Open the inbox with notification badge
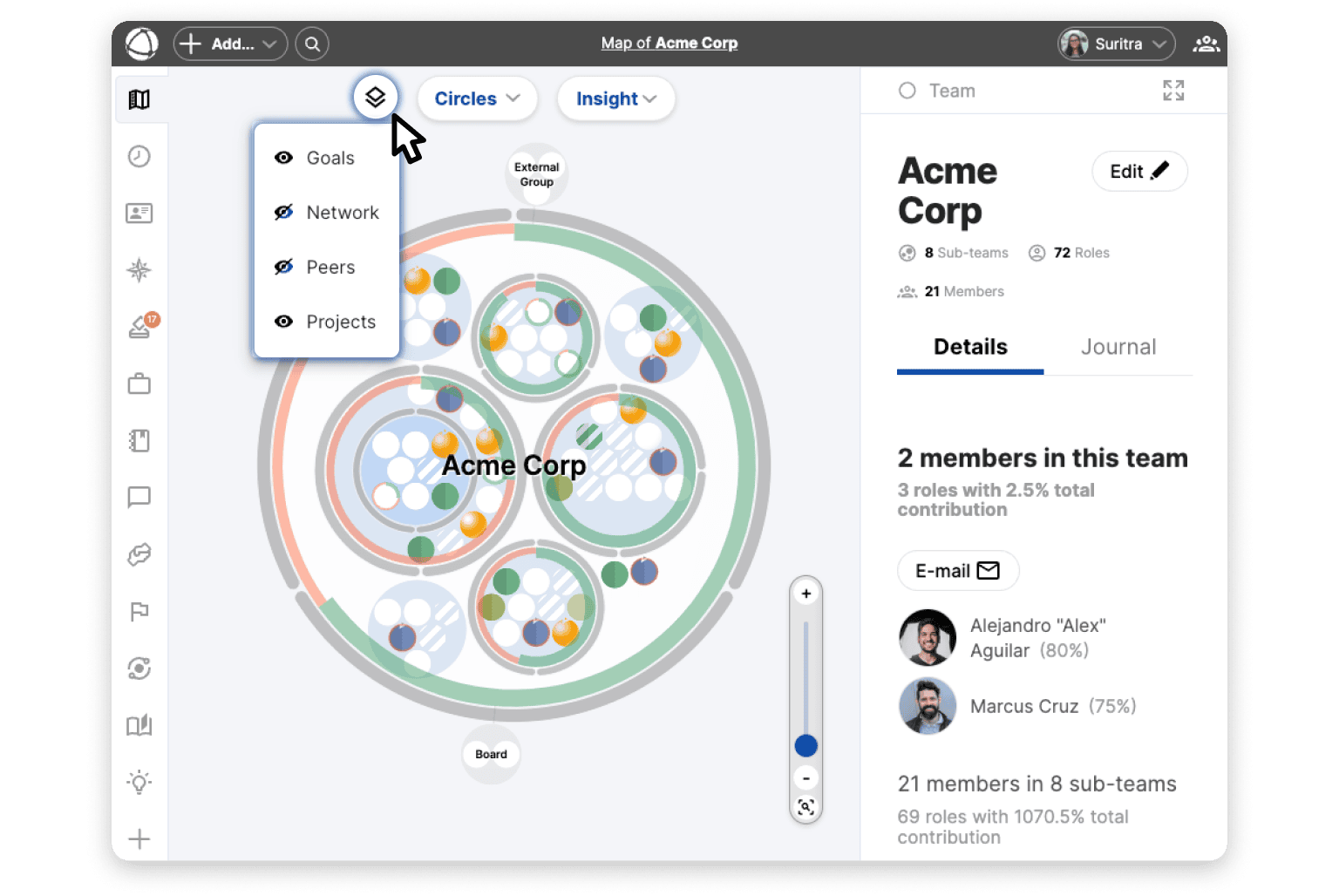The image size is (1339, 896). point(139,327)
